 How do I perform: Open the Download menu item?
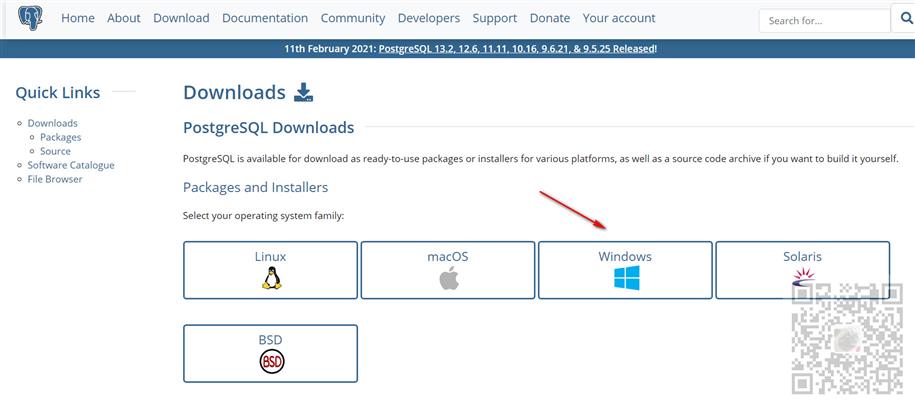click(x=181, y=18)
